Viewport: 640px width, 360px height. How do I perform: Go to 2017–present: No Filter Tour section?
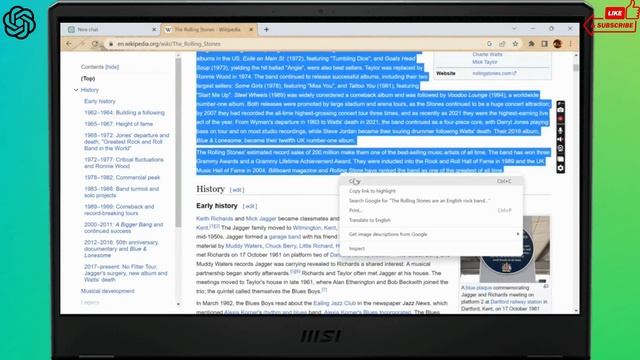click(x=126, y=273)
